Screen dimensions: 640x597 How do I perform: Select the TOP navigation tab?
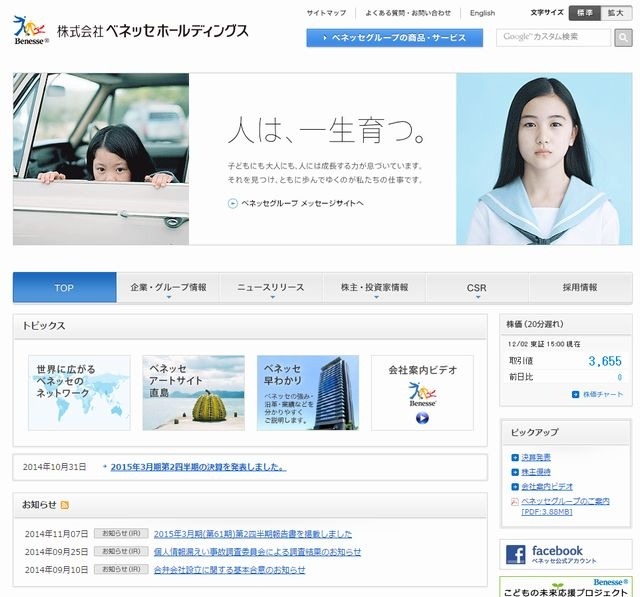(x=64, y=288)
